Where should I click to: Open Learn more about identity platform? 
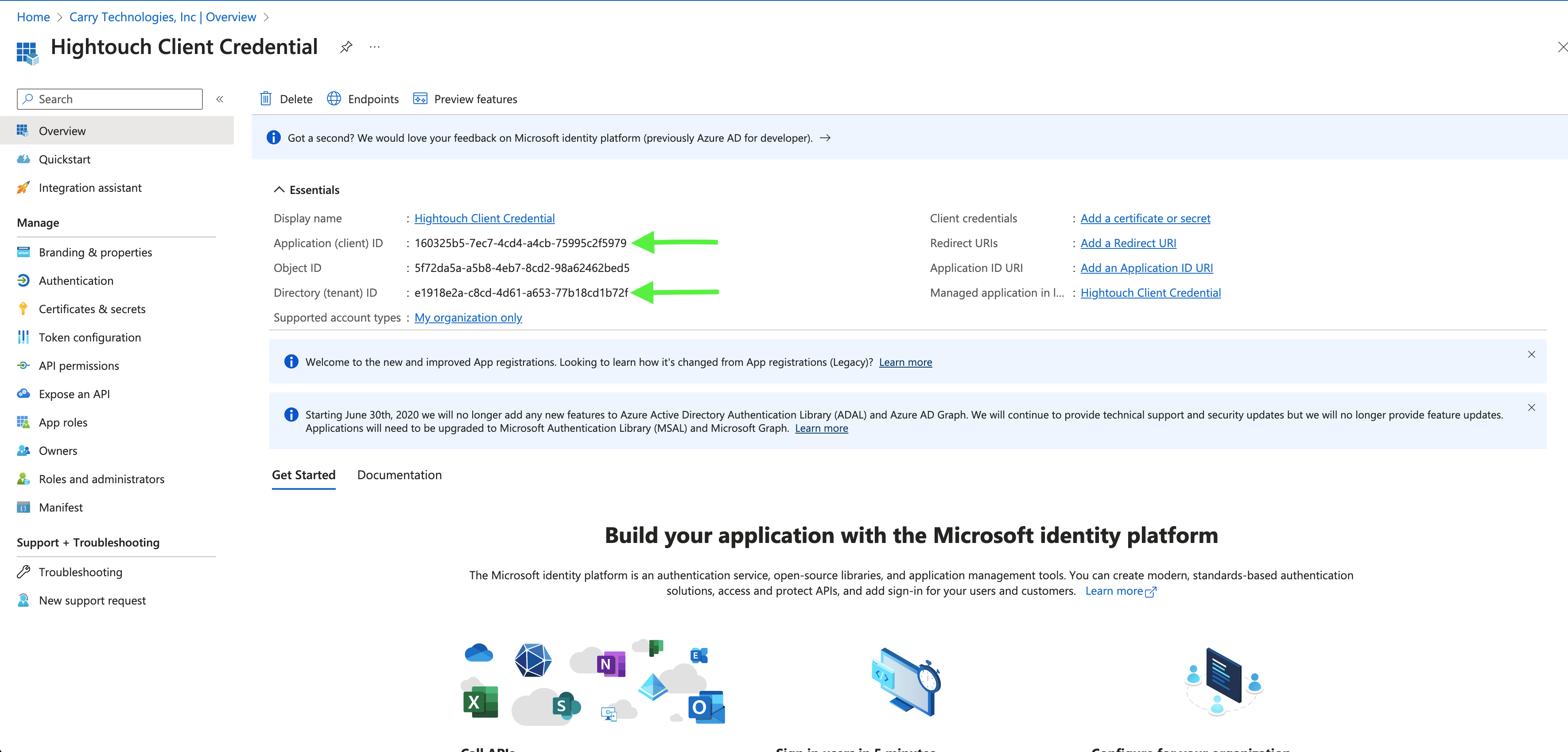point(1120,591)
